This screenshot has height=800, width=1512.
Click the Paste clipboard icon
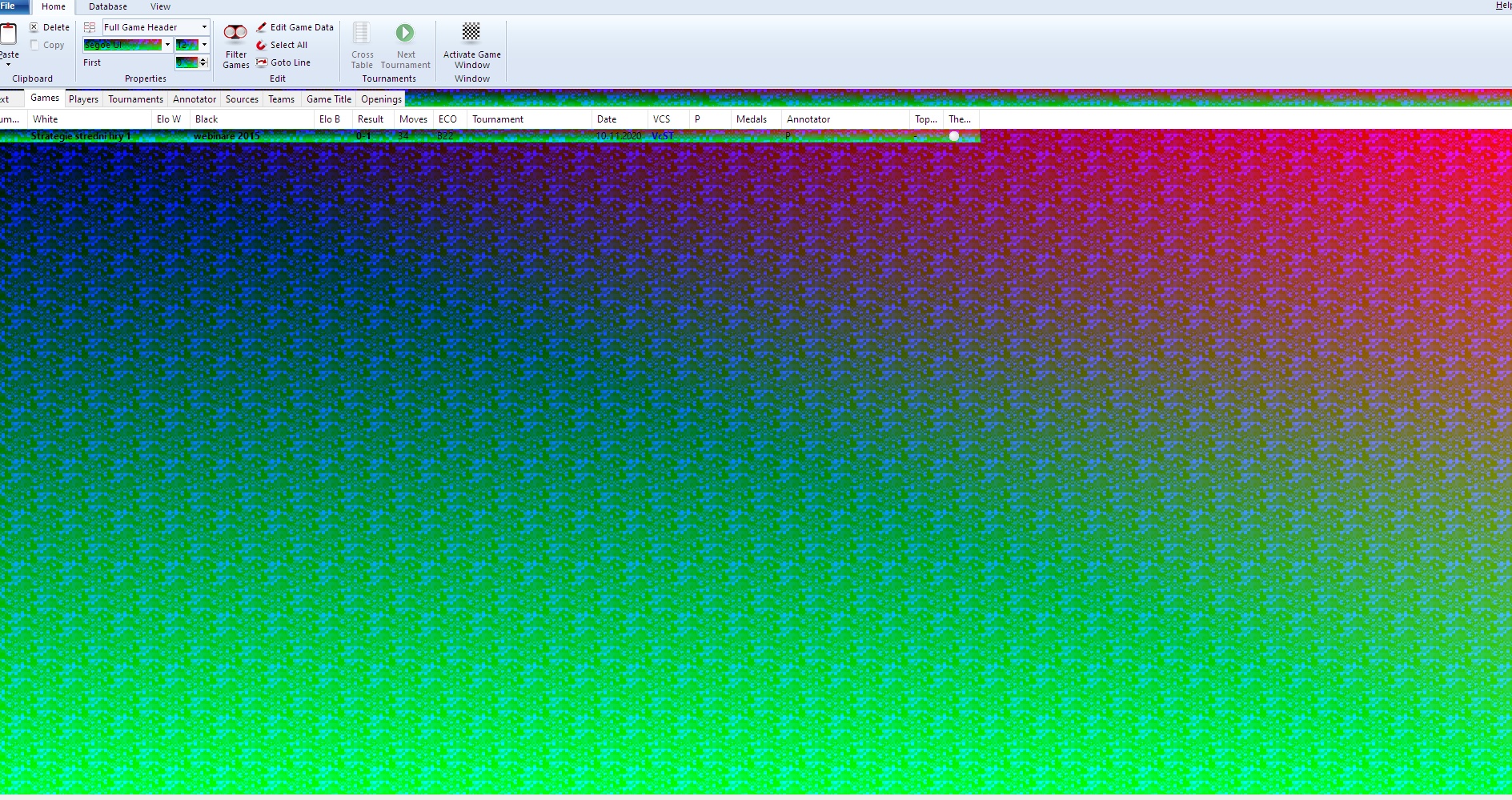coord(9,34)
